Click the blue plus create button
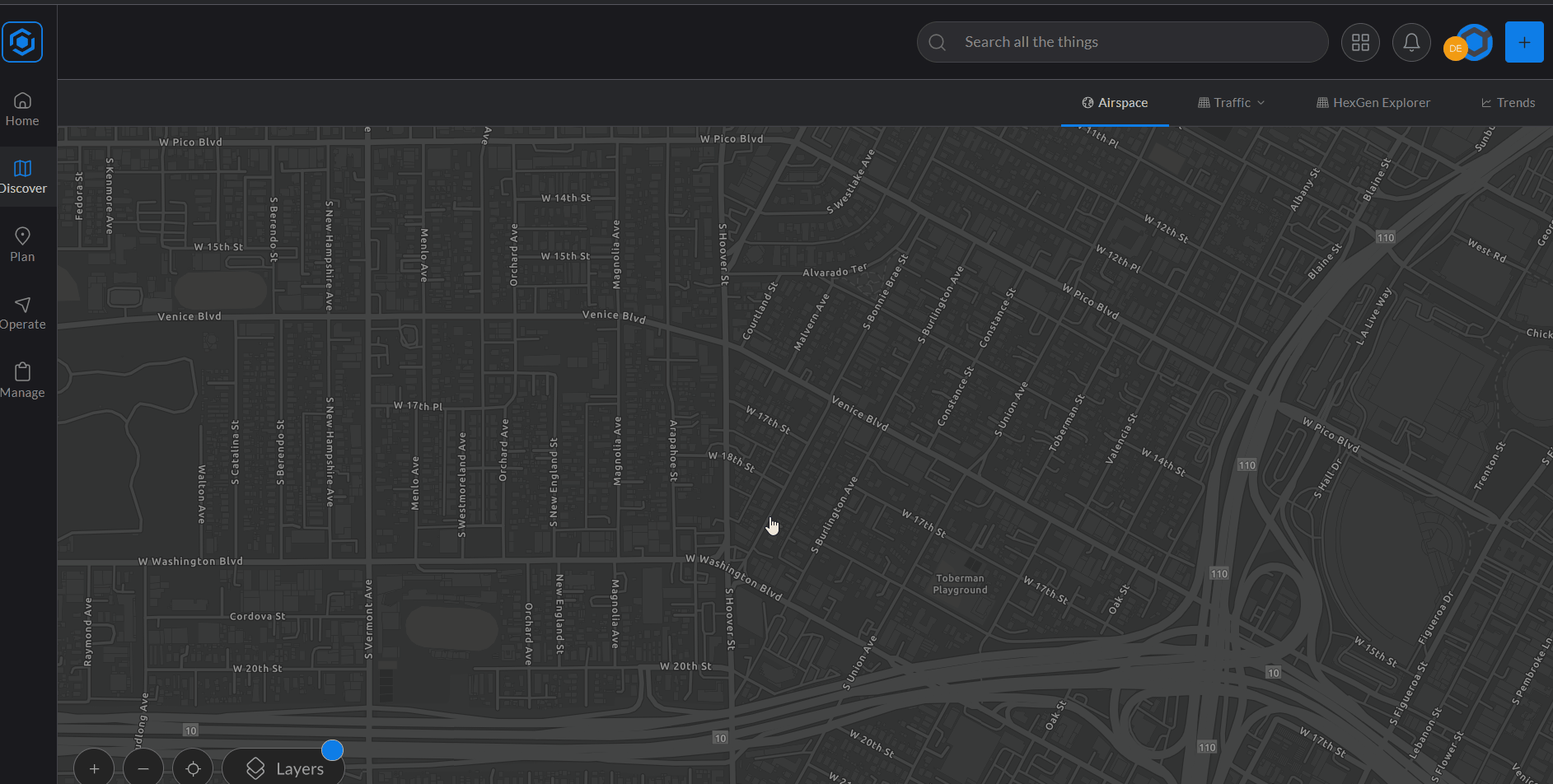1553x784 pixels. click(x=1523, y=42)
